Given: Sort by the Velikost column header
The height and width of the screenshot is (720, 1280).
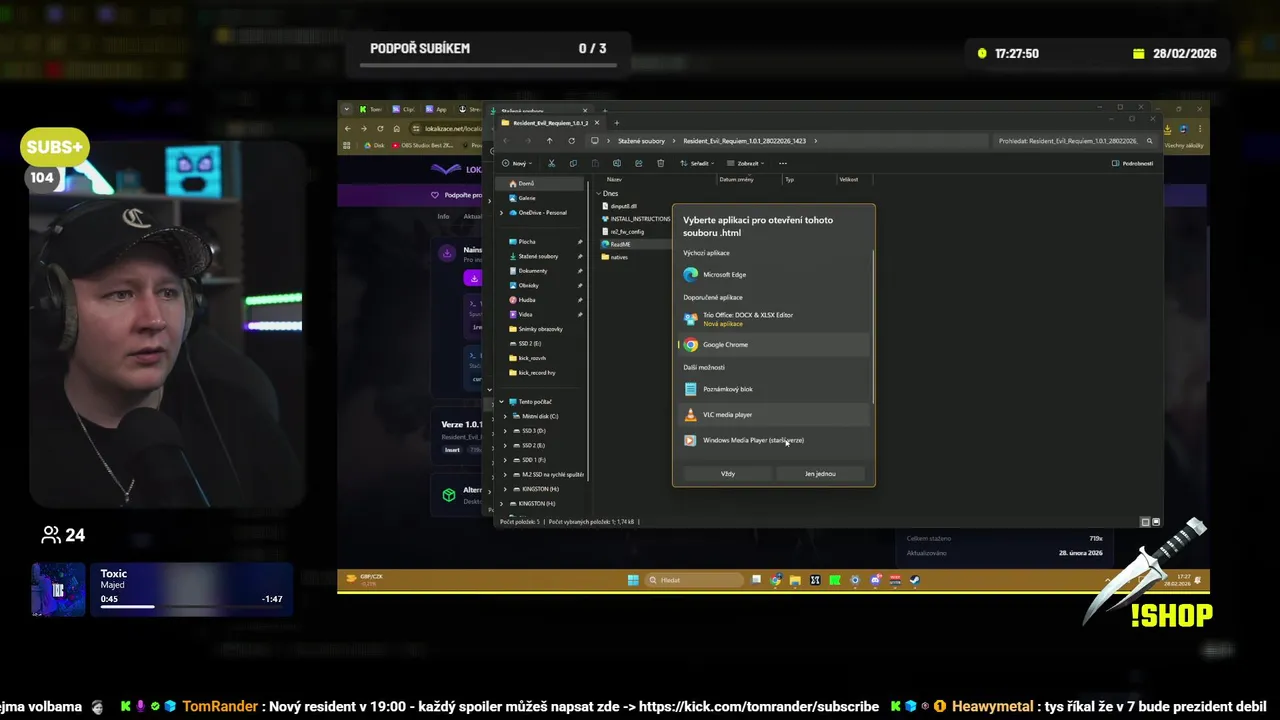Looking at the screenshot, I should click(x=848, y=180).
